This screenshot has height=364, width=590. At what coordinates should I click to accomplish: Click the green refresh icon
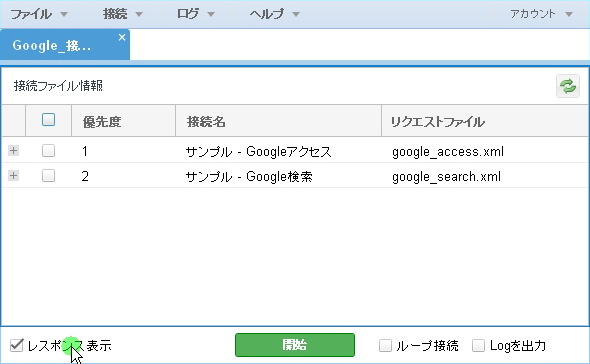(x=568, y=86)
